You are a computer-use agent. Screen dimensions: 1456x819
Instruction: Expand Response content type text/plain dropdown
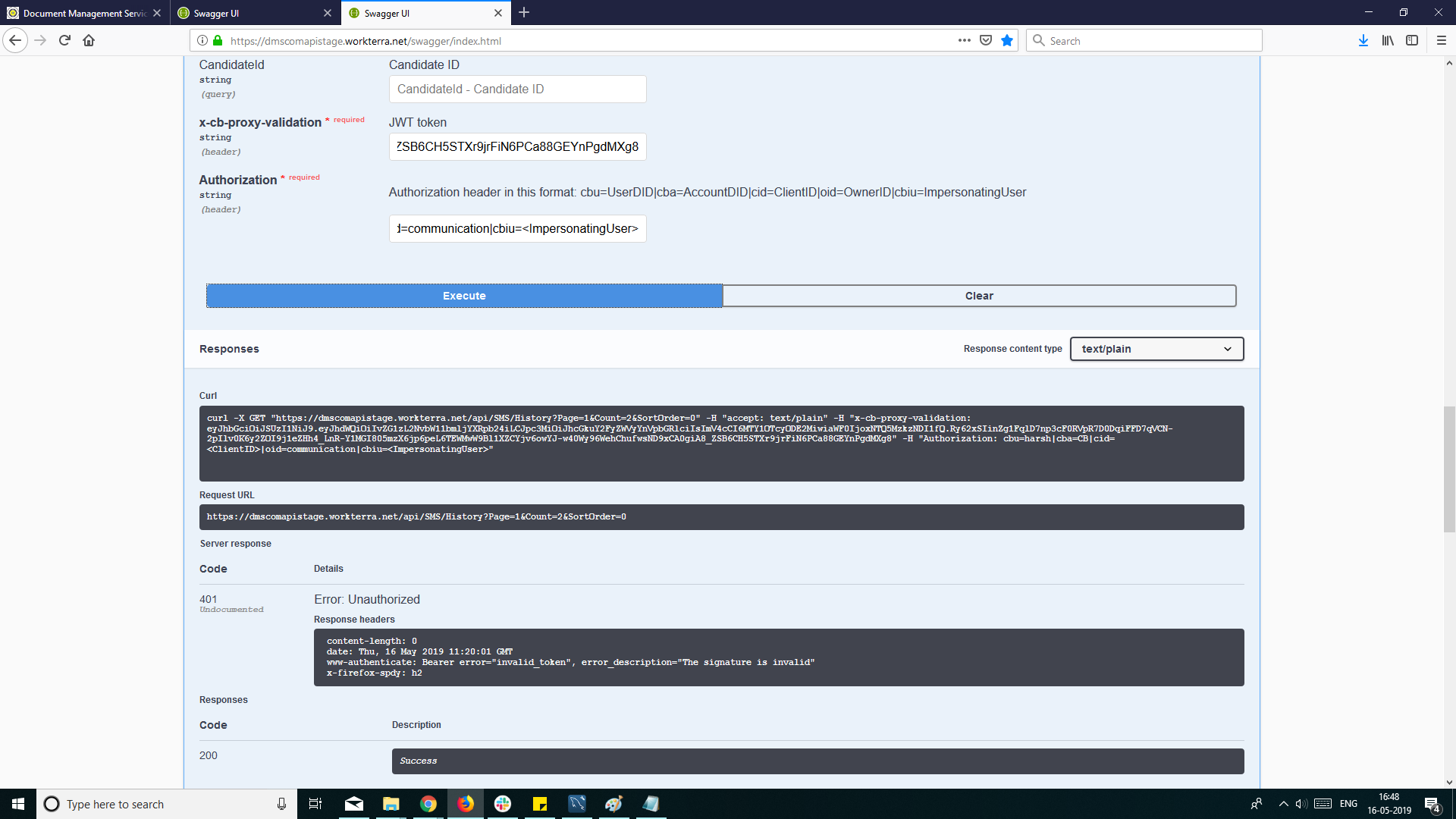click(x=1156, y=349)
